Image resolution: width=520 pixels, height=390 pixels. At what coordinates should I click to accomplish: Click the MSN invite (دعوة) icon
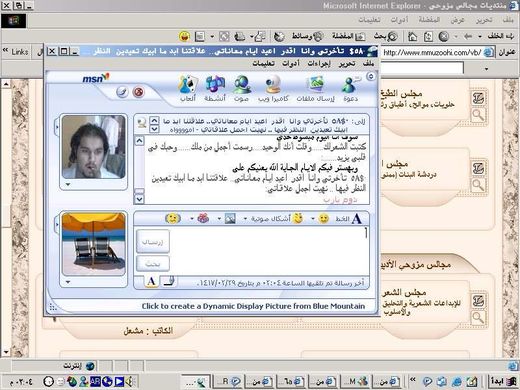[x=350, y=89]
